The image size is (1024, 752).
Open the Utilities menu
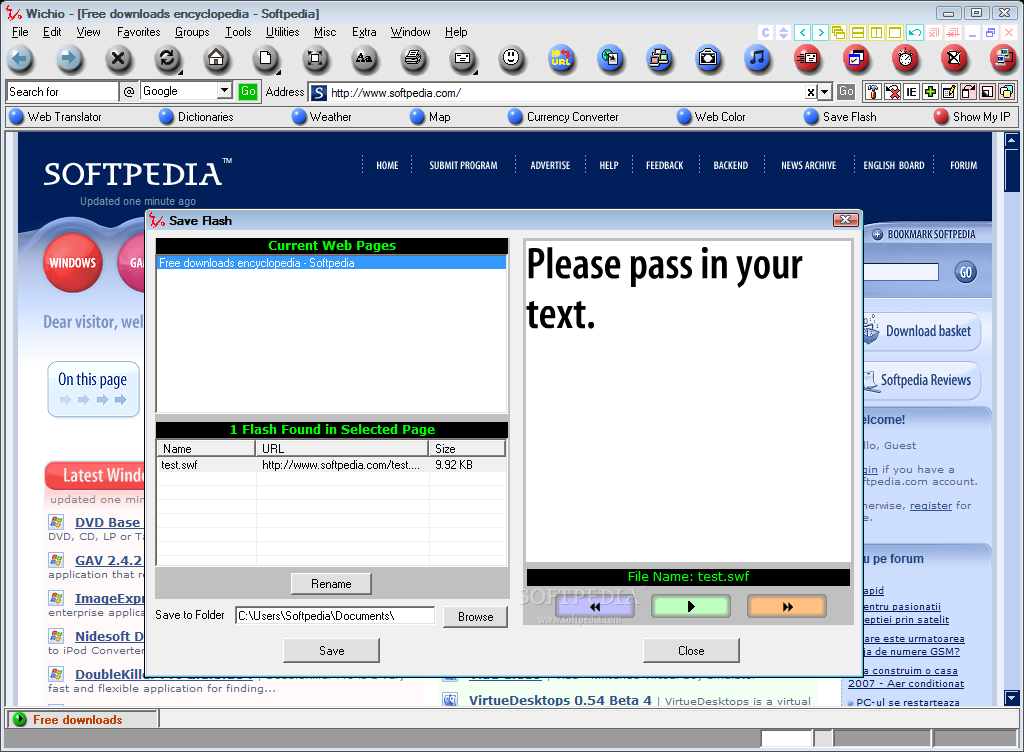click(x=282, y=32)
